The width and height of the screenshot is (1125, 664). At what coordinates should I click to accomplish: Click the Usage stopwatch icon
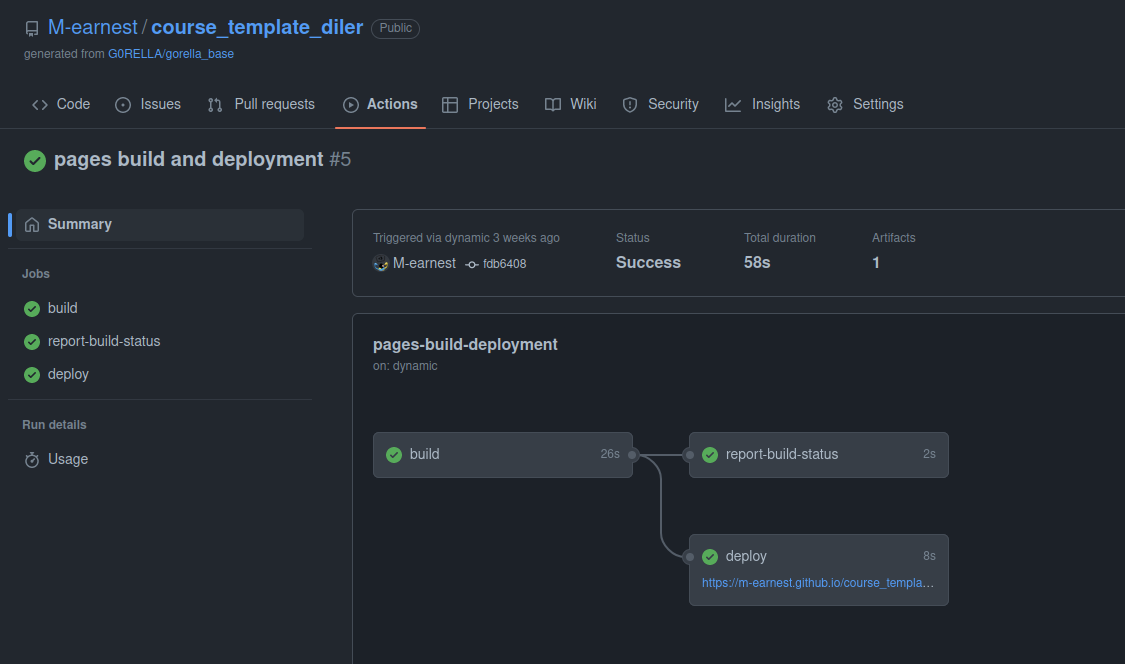click(x=32, y=459)
